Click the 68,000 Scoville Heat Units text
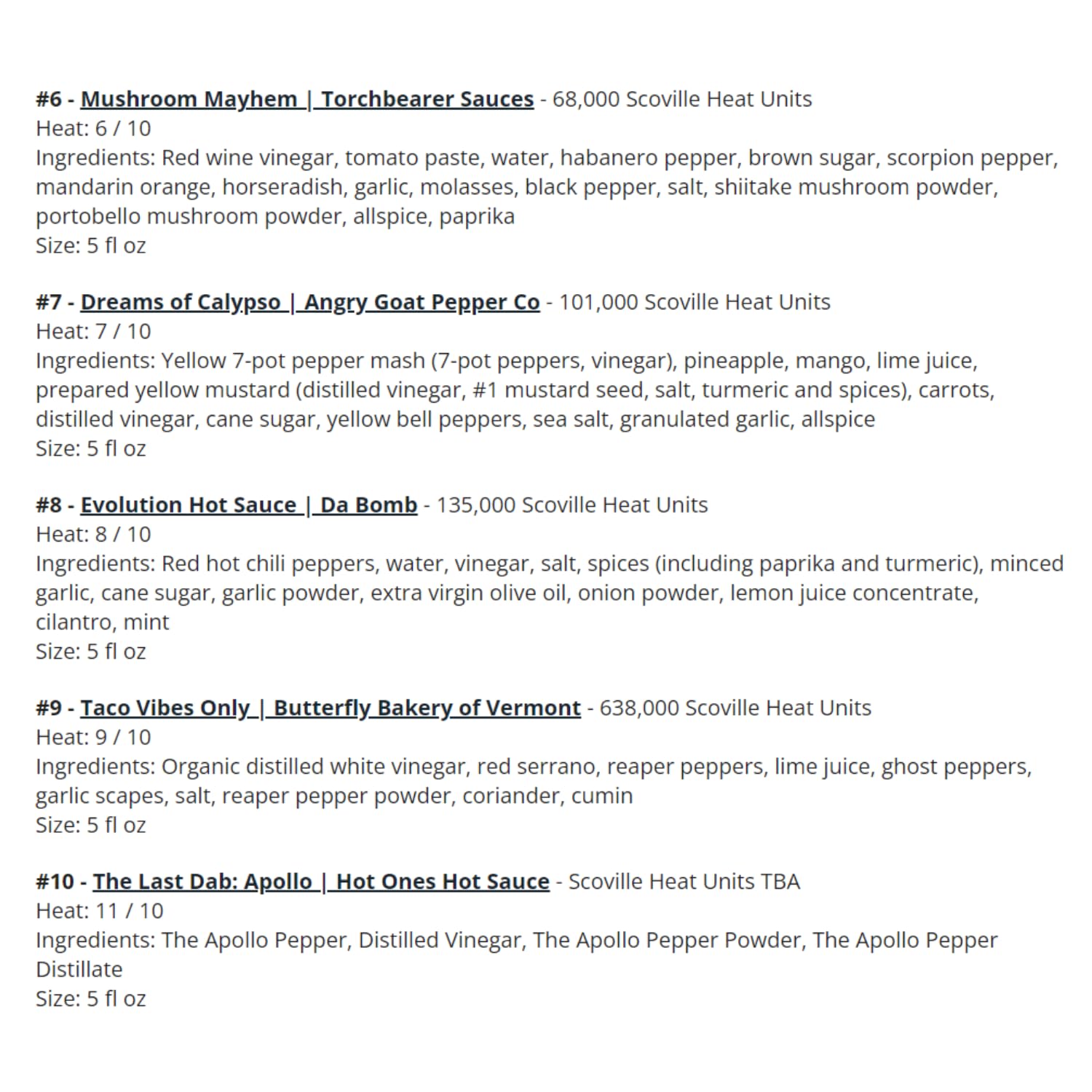Image resolution: width=1092 pixels, height=1092 pixels. click(x=682, y=99)
